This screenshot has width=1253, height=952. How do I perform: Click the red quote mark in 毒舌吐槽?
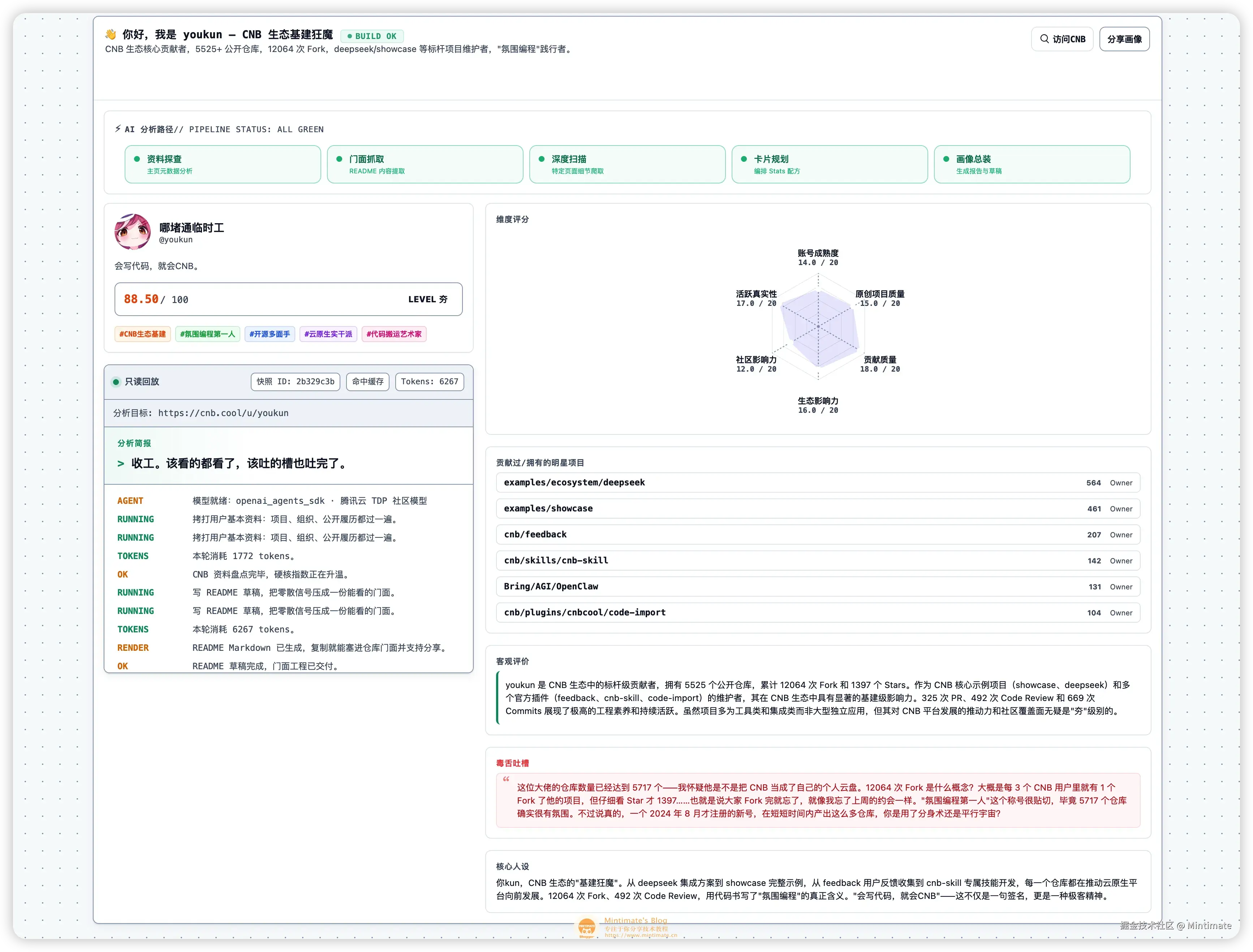506,780
